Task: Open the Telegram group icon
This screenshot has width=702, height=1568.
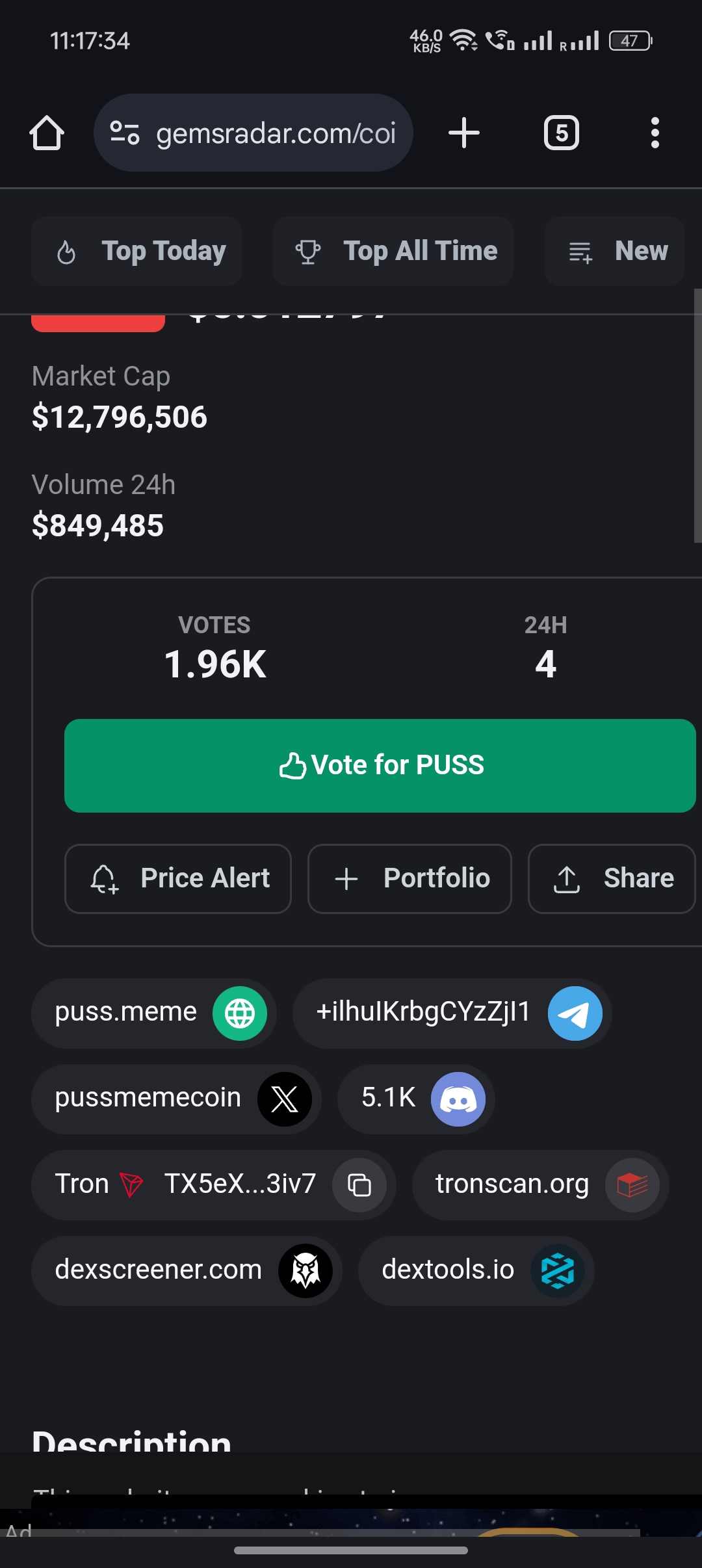Action: tap(575, 1013)
